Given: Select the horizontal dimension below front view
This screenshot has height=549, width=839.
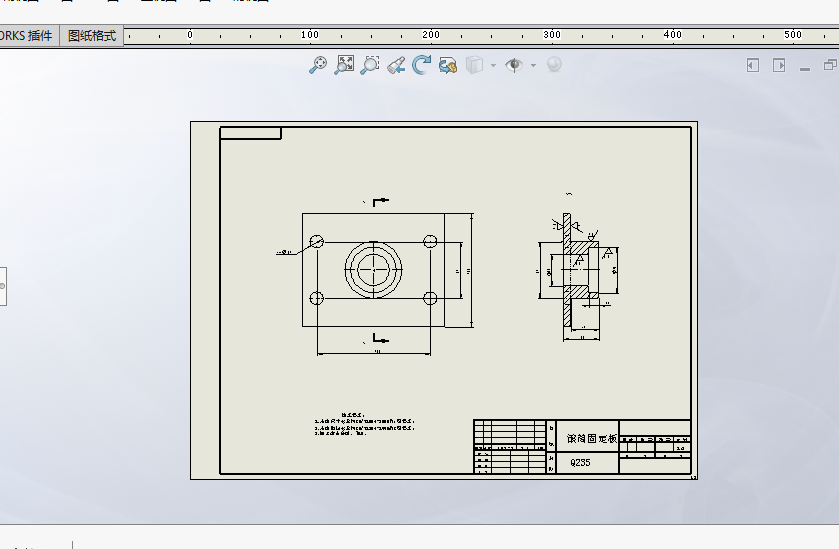Looking at the screenshot, I should [374, 352].
